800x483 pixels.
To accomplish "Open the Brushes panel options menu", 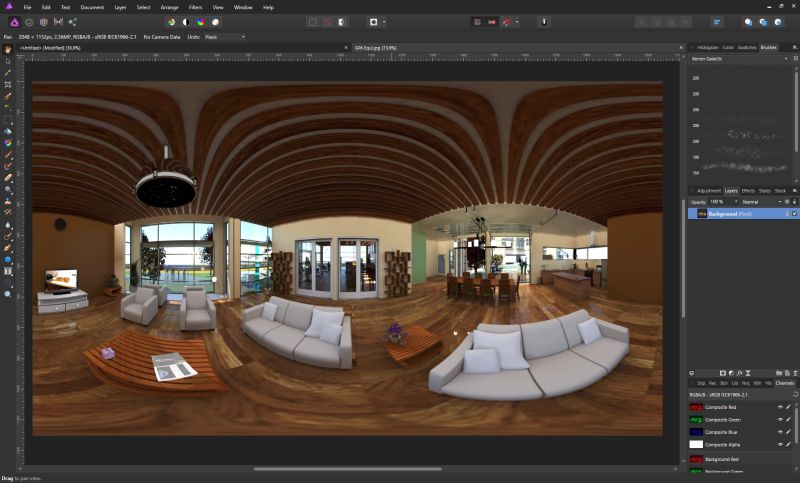I will coord(794,47).
